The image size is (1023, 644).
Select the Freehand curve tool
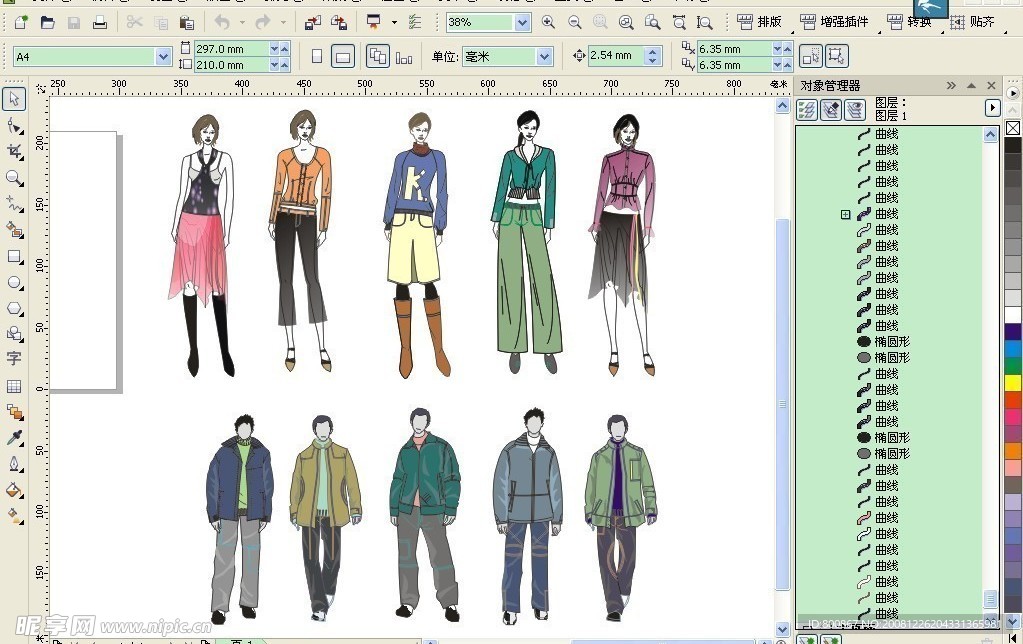click(x=14, y=204)
